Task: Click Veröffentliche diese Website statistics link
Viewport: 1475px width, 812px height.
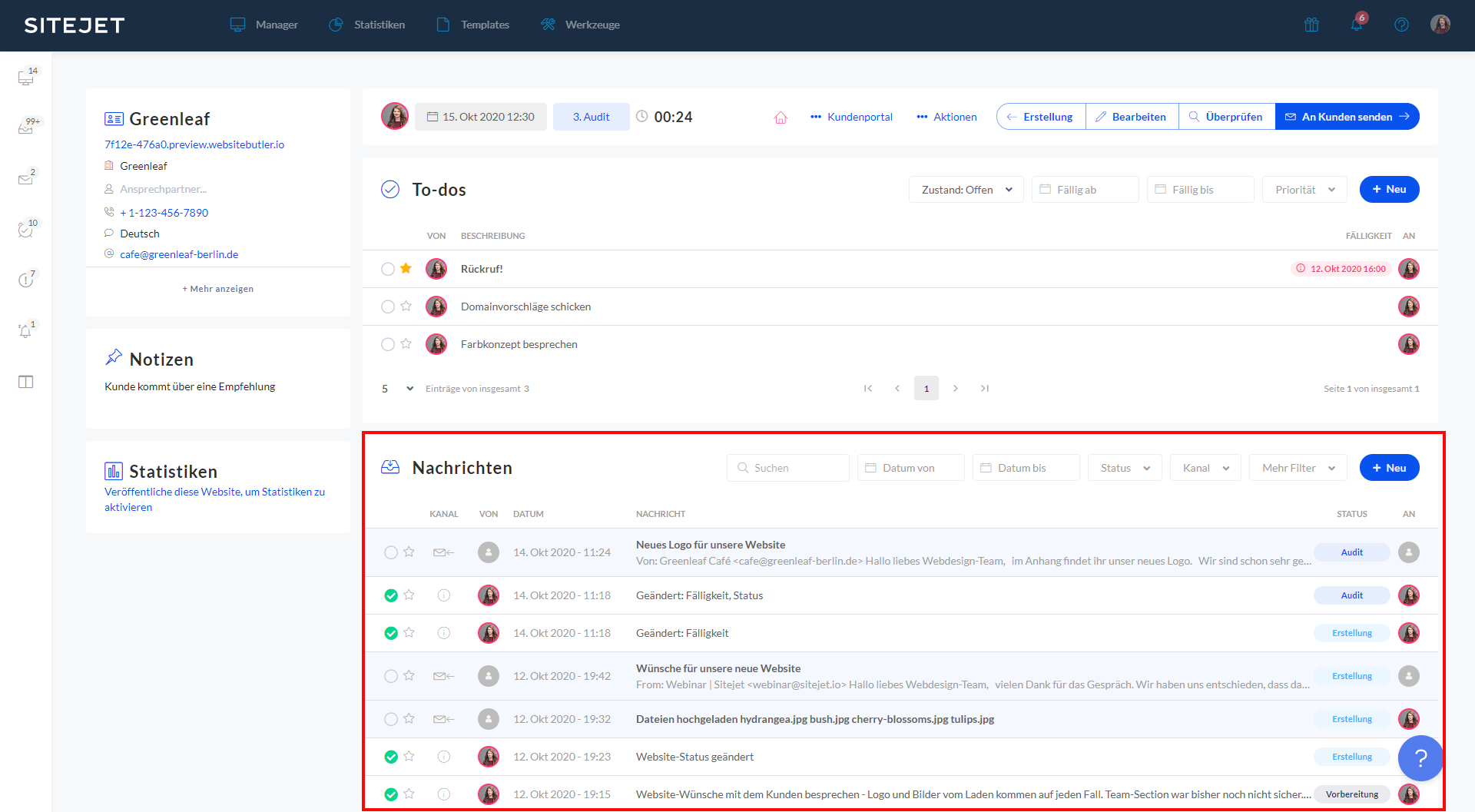Action: pos(214,499)
